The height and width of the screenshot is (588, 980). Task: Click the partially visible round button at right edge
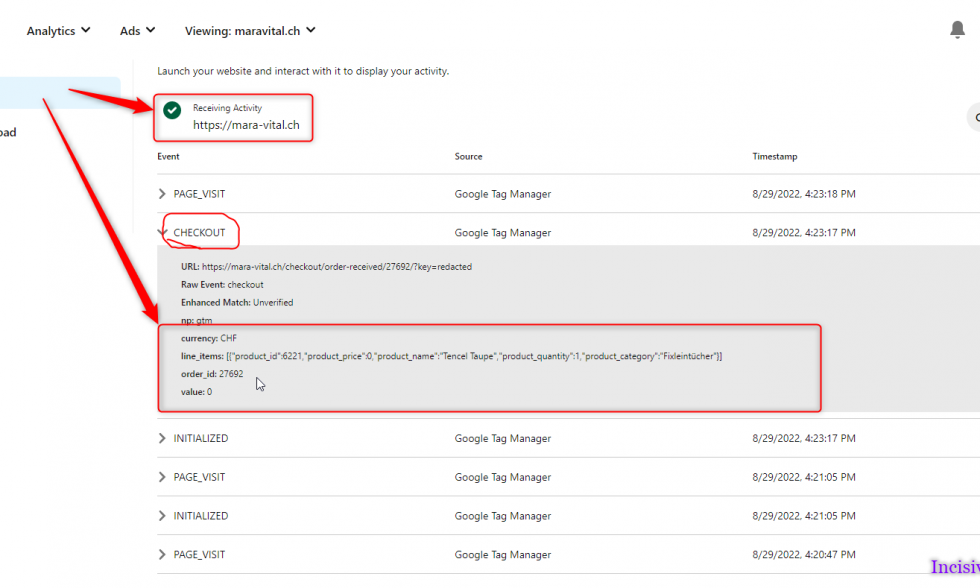[974, 117]
